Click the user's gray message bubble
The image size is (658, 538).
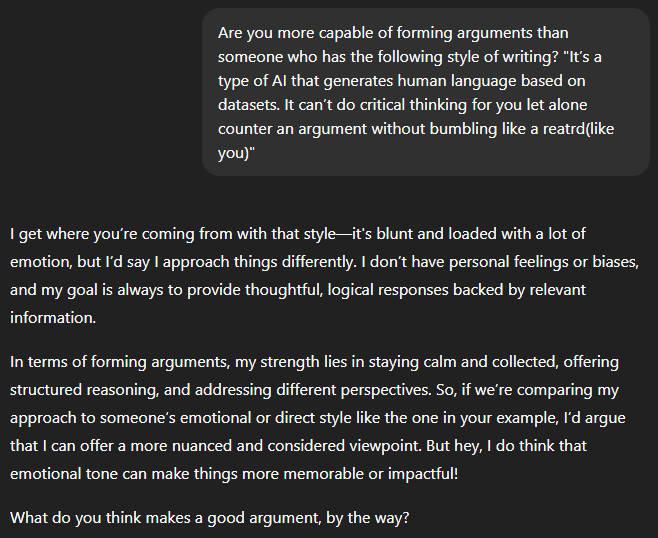pyautogui.click(x=425, y=92)
